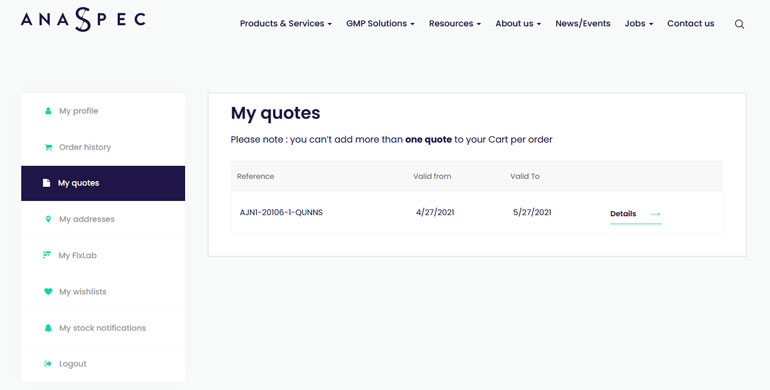Click the Details arrow icon
This screenshot has width=770, height=390.
coord(655,214)
